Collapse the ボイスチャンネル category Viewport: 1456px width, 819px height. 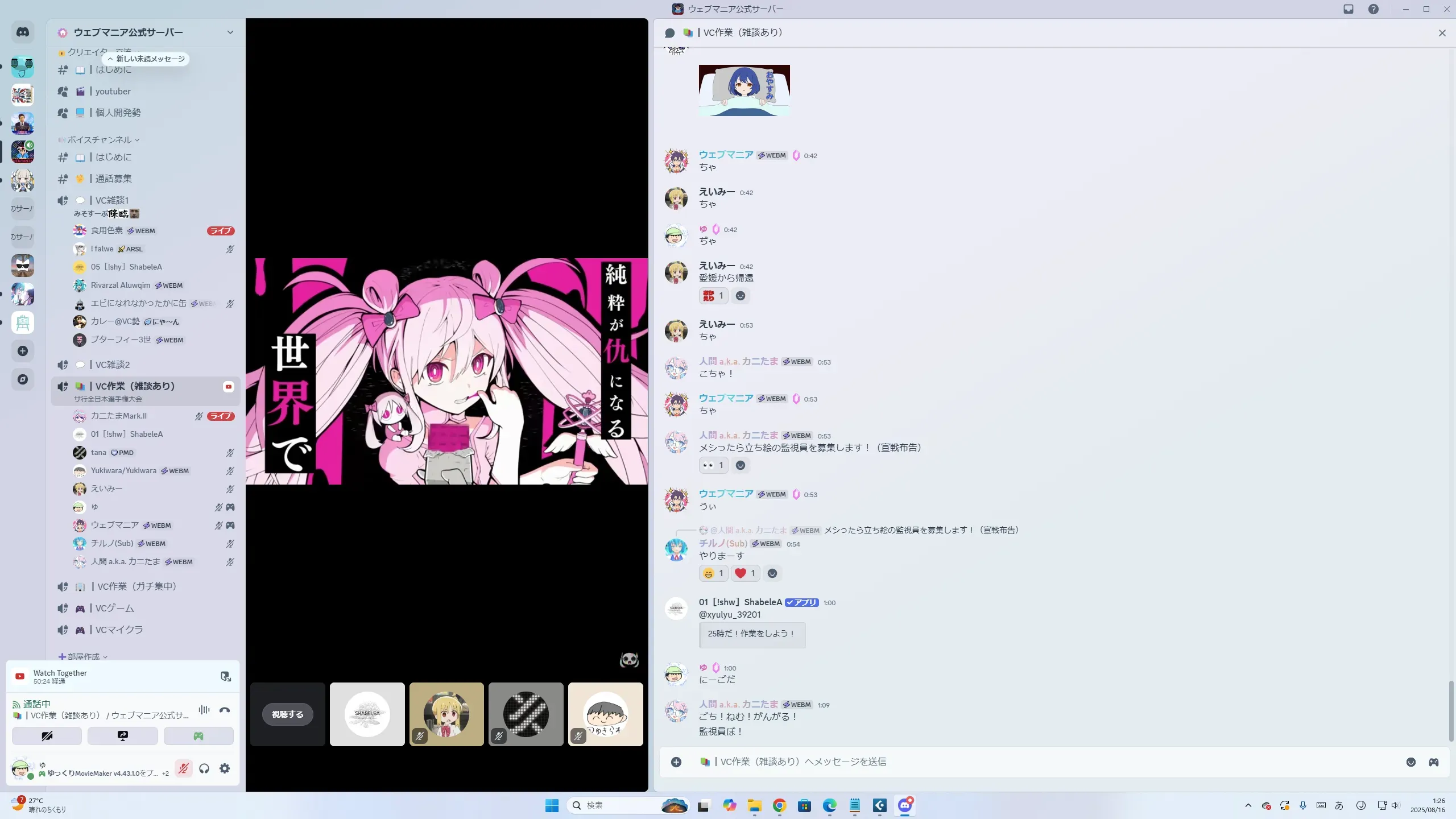[100, 140]
